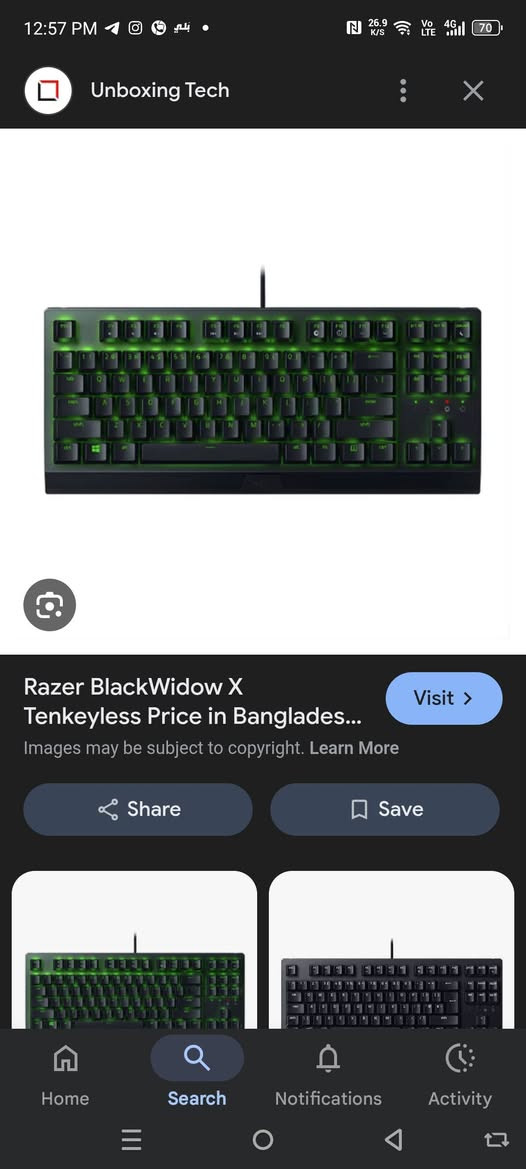Tap the Android back triangle button
The height and width of the screenshot is (1169, 526).
coord(393,1139)
